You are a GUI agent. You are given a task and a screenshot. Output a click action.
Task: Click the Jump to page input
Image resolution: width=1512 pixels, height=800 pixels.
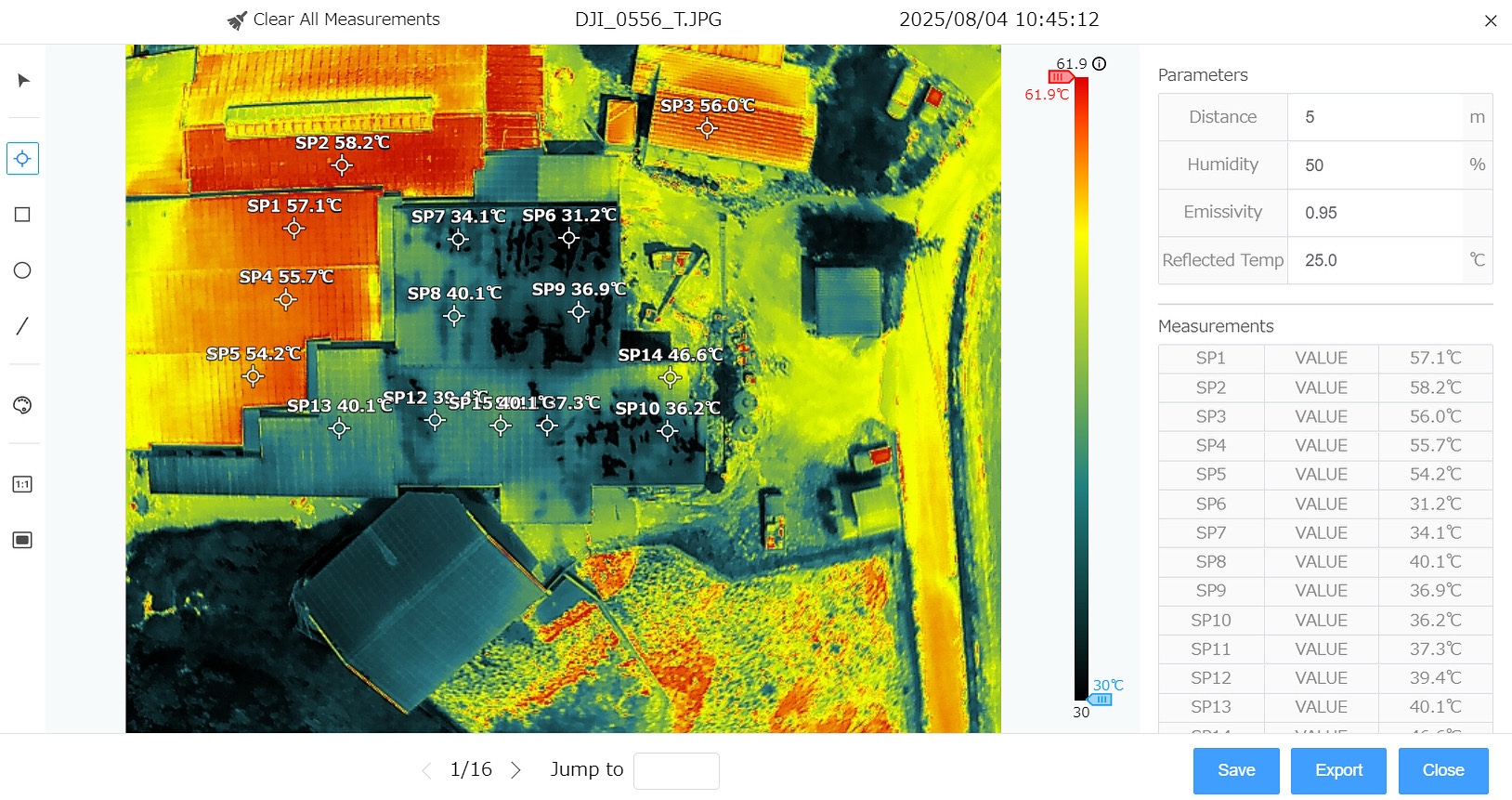pyautogui.click(x=676, y=770)
